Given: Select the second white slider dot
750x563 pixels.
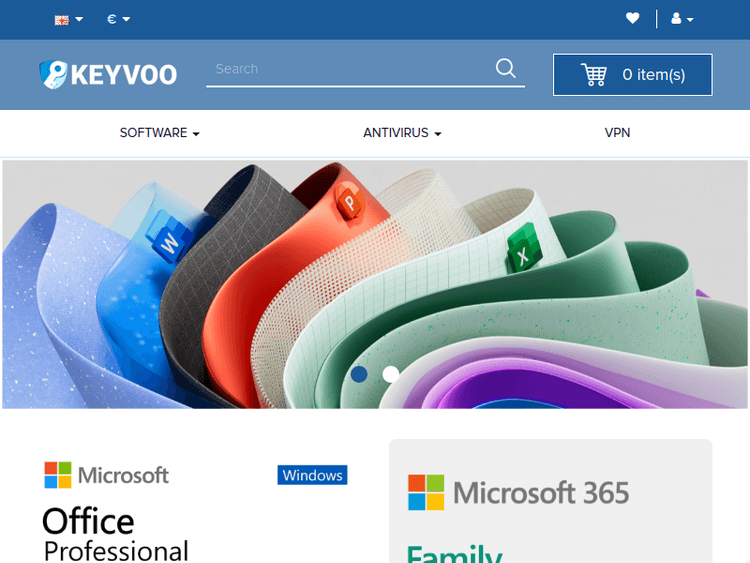Looking at the screenshot, I should click(x=390, y=374).
